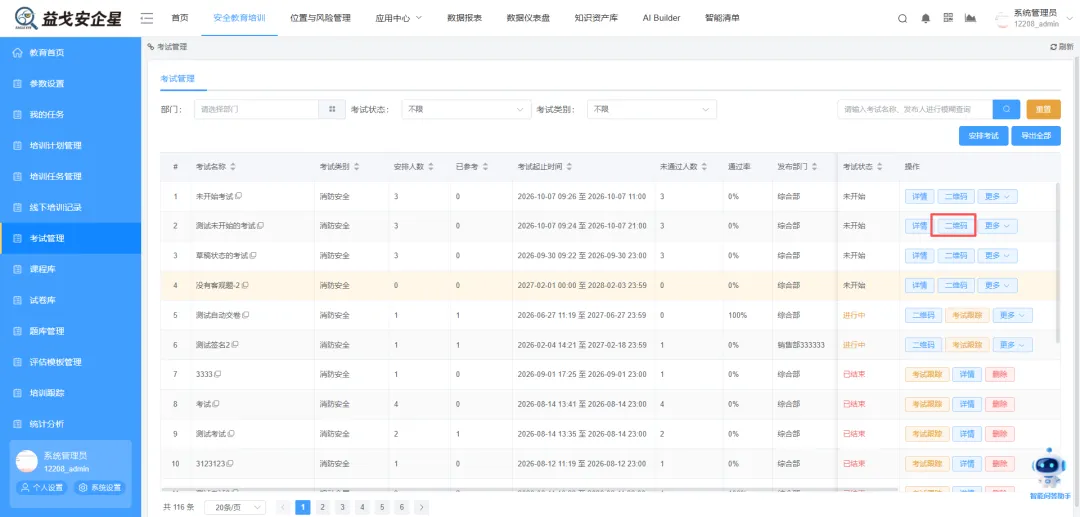Open 数据报表 top menu
1080x517 pixels.
(x=464, y=18)
